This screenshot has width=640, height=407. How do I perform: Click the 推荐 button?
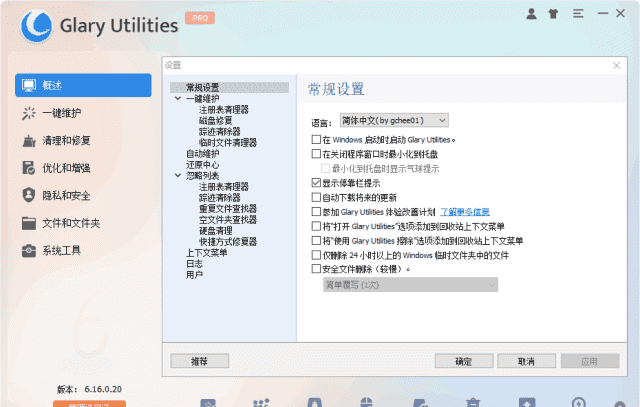click(x=200, y=361)
